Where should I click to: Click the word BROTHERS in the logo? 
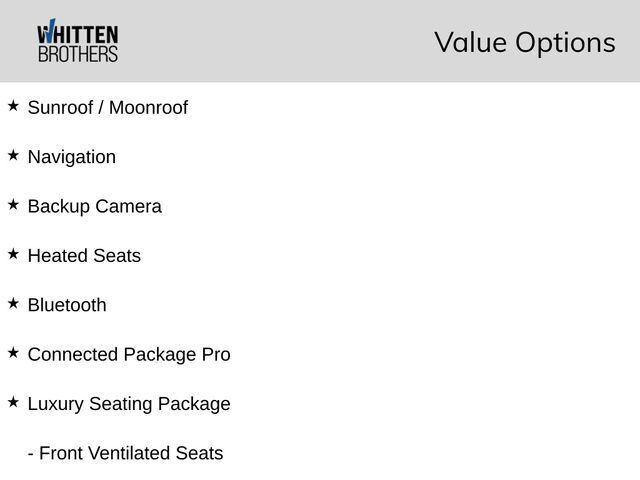(x=78, y=54)
